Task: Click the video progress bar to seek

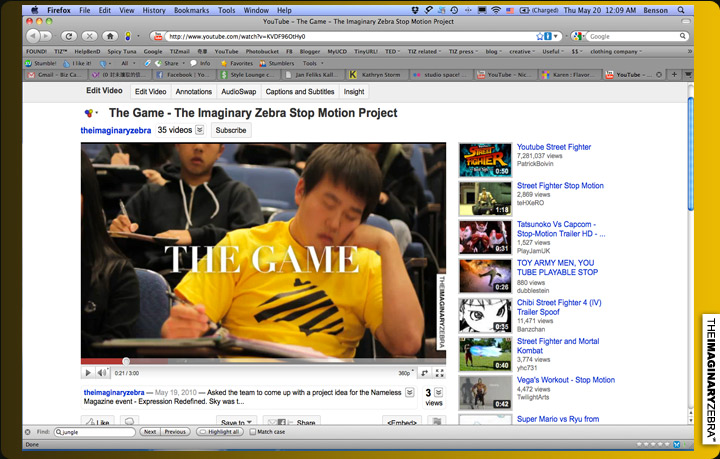Action: pos(260,361)
